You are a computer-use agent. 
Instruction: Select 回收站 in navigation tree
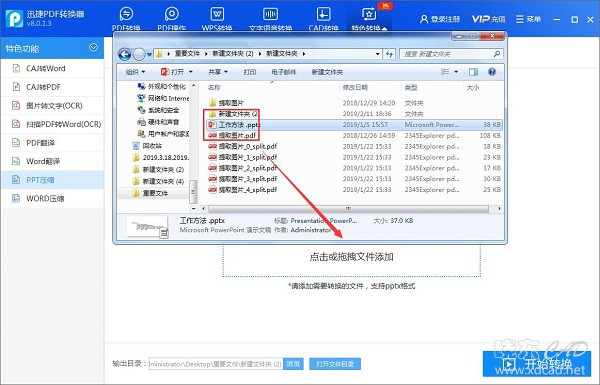(x=147, y=146)
